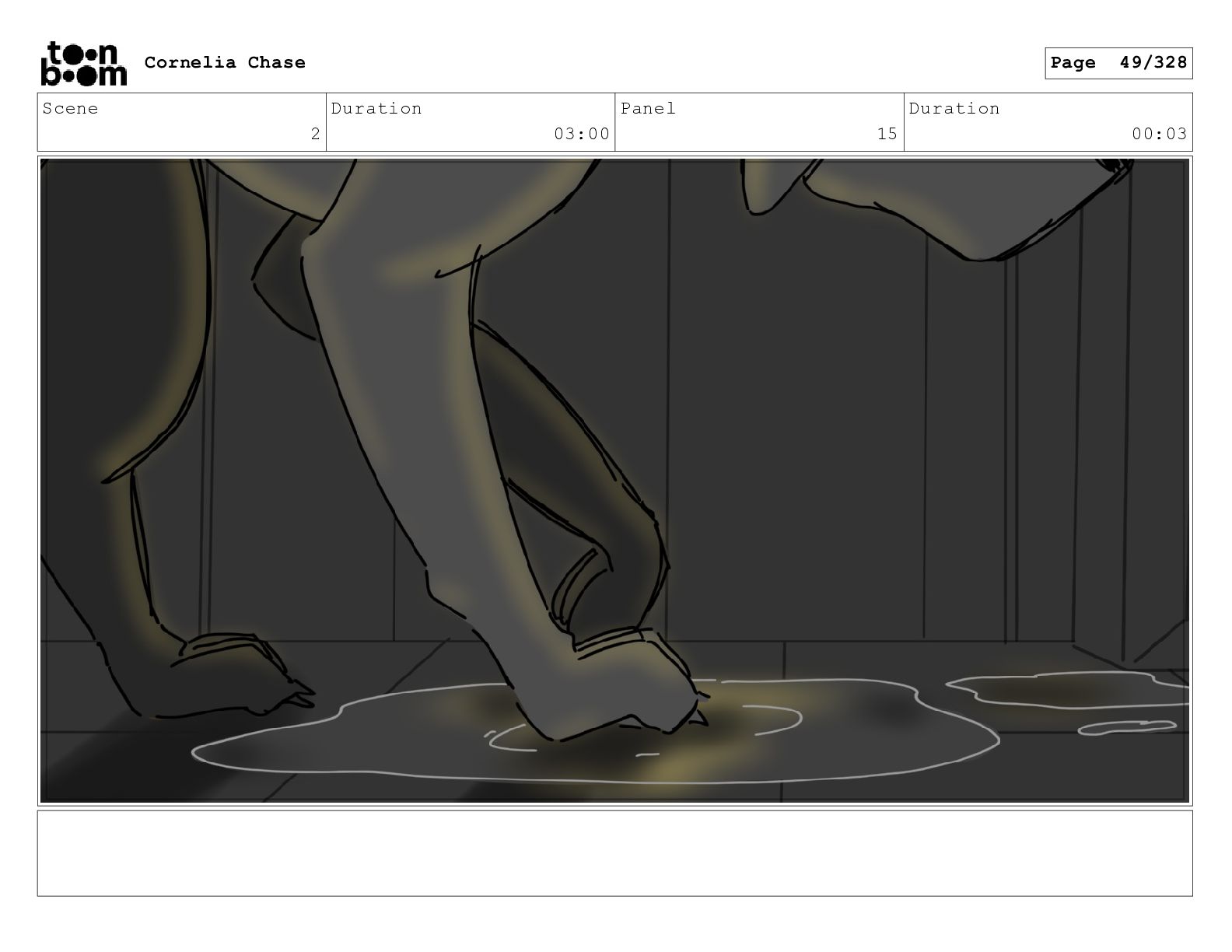Click the 'Page 49/328' page indicator
1232x952 pixels.
tap(1118, 63)
